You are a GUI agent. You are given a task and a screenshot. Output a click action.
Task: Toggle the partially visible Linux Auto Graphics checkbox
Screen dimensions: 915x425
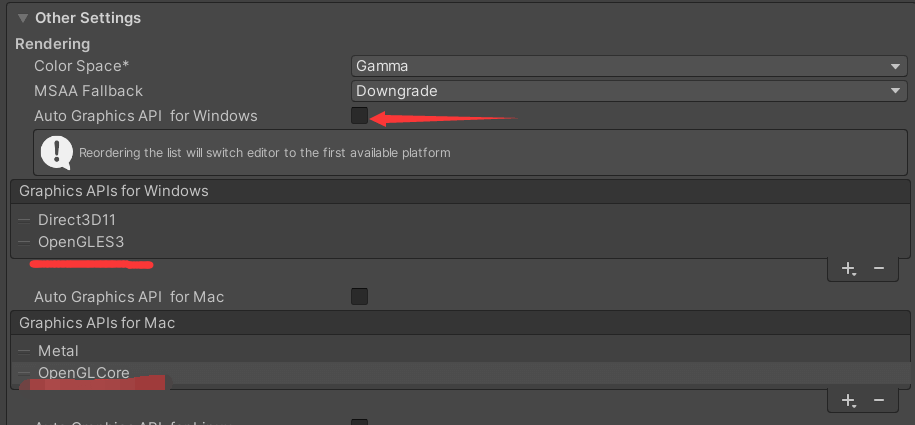click(359, 422)
